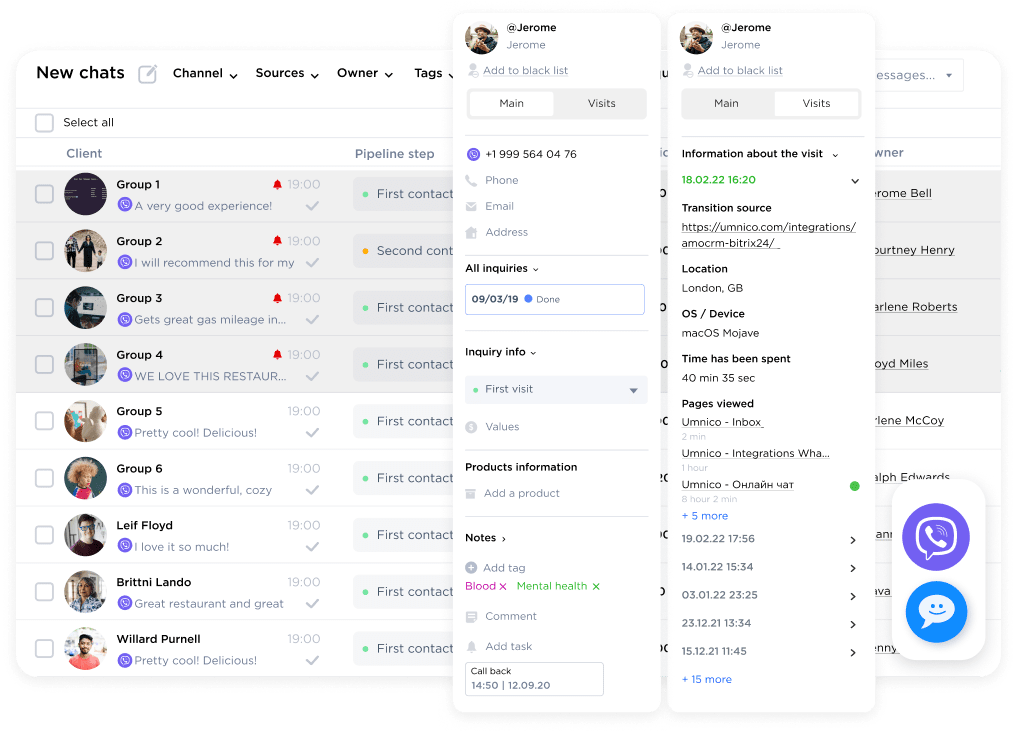Check the Select all checkbox

click(44, 123)
